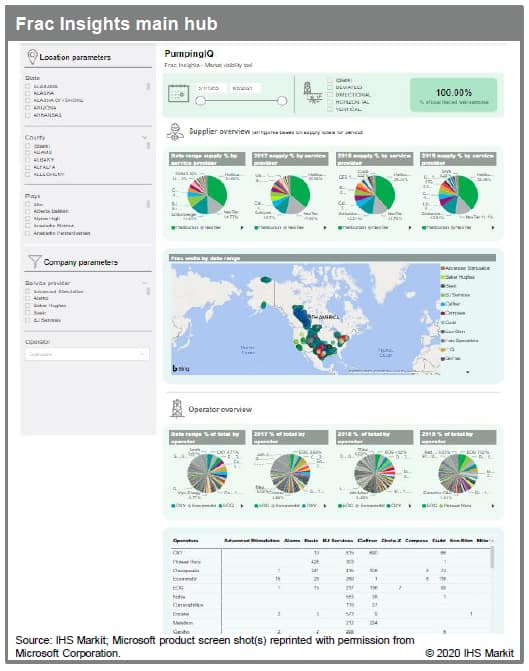Sort by the Calfrac column header
529x671 pixels.
[367, 540]
